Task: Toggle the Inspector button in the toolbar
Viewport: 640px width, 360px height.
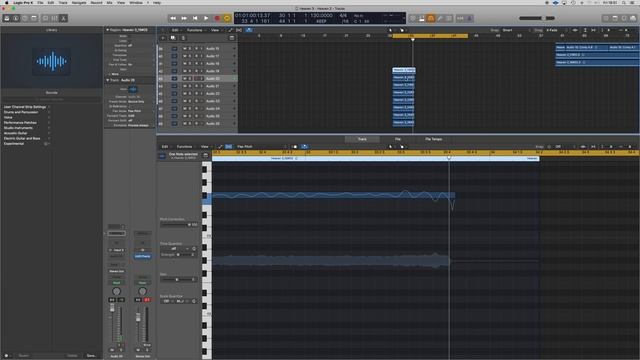Action: point(16,18)
